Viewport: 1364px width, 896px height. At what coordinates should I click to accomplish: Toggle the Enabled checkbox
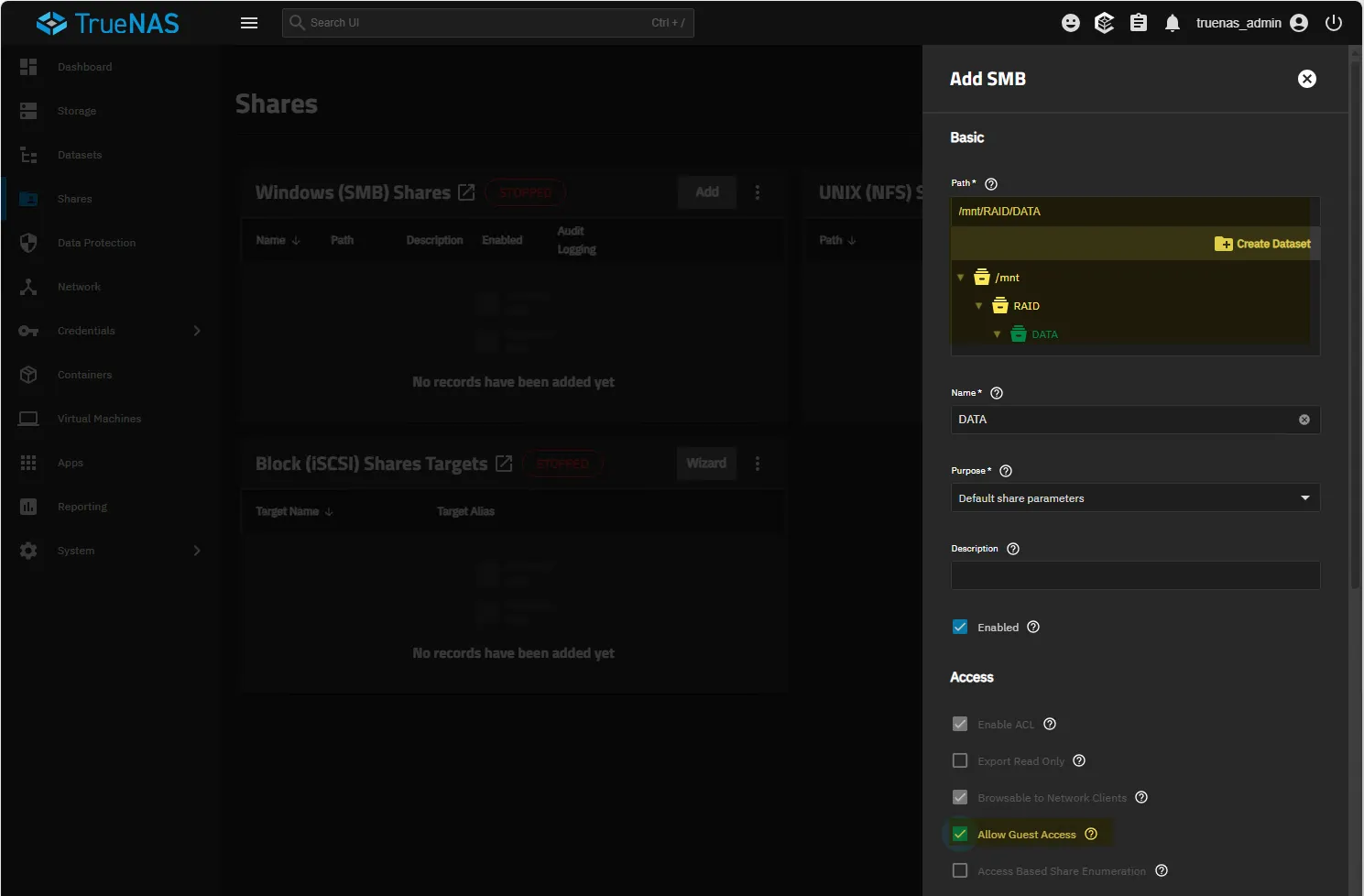960,627
